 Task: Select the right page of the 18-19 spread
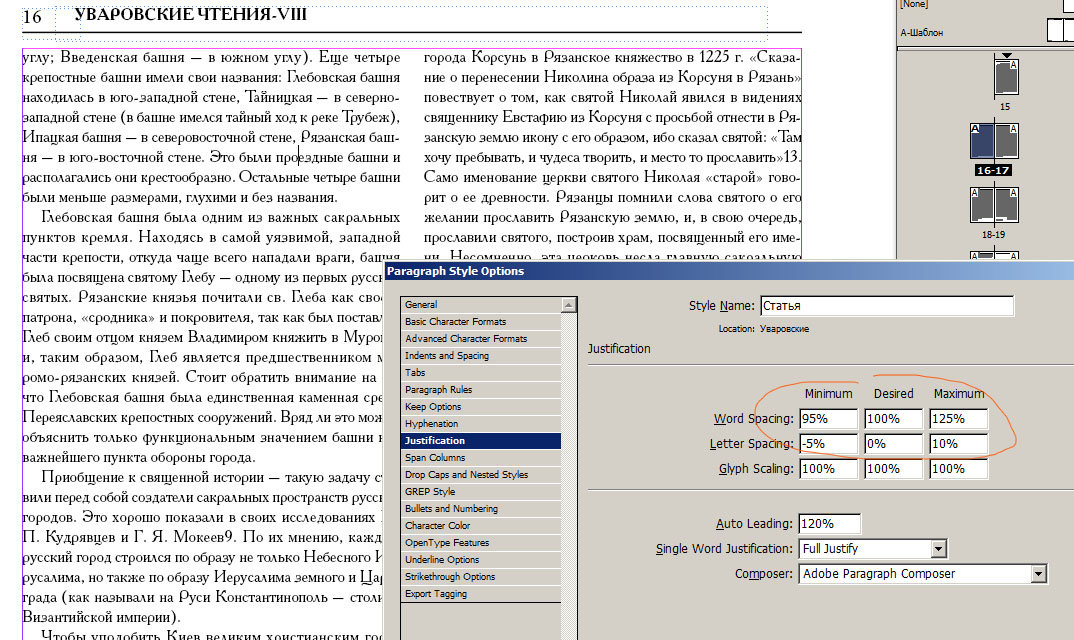click(x=1006, y=205)
